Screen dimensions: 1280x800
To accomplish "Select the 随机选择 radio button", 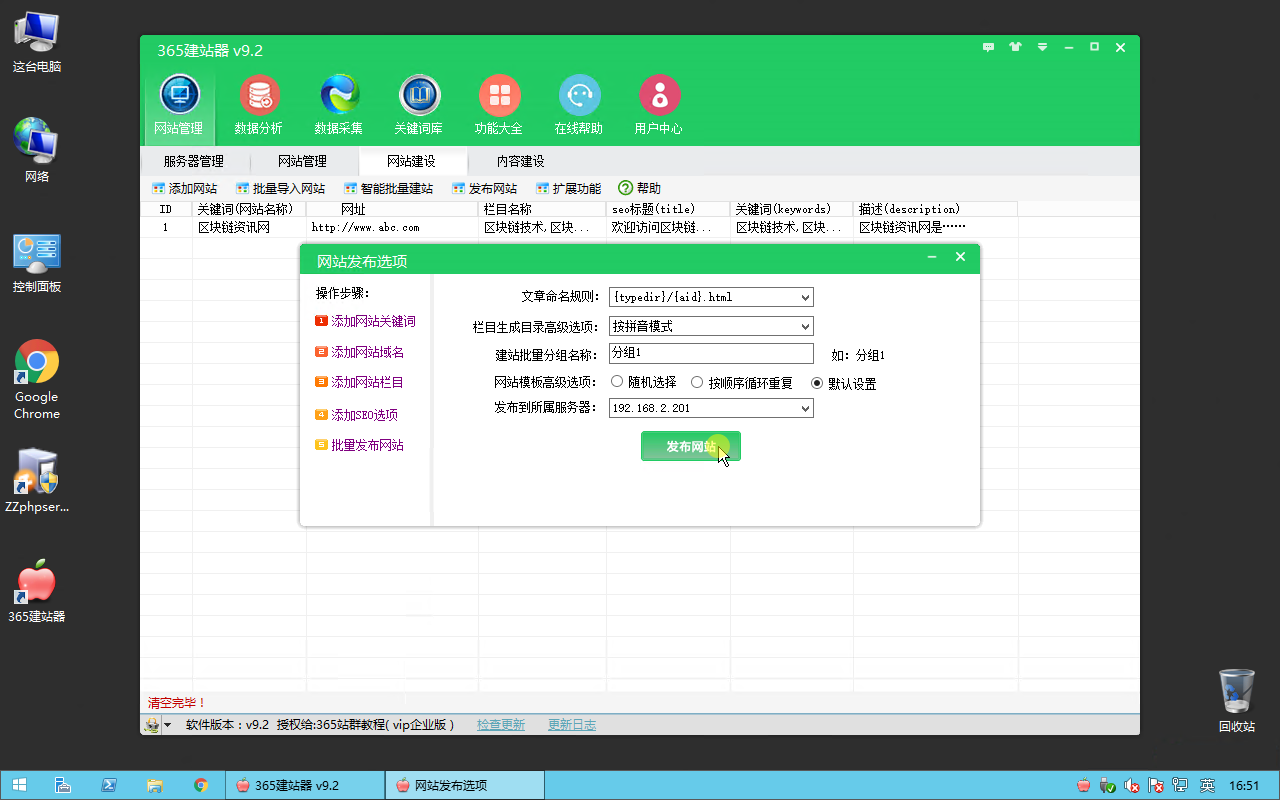I will point(617,382).
